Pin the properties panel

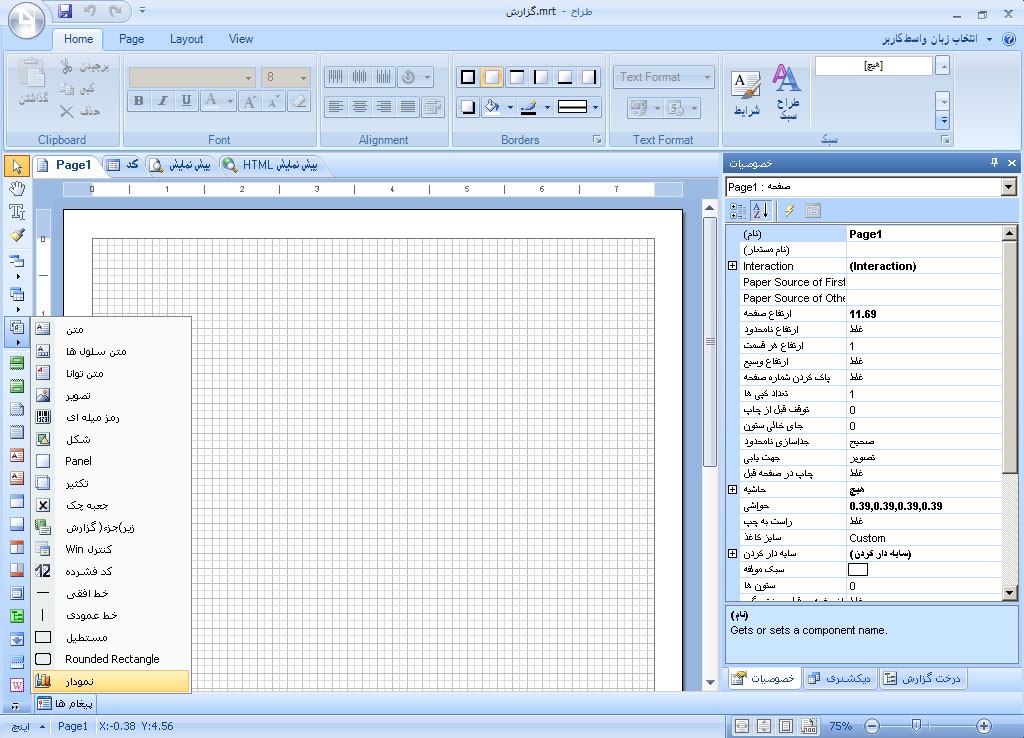(x=994, y=163)
